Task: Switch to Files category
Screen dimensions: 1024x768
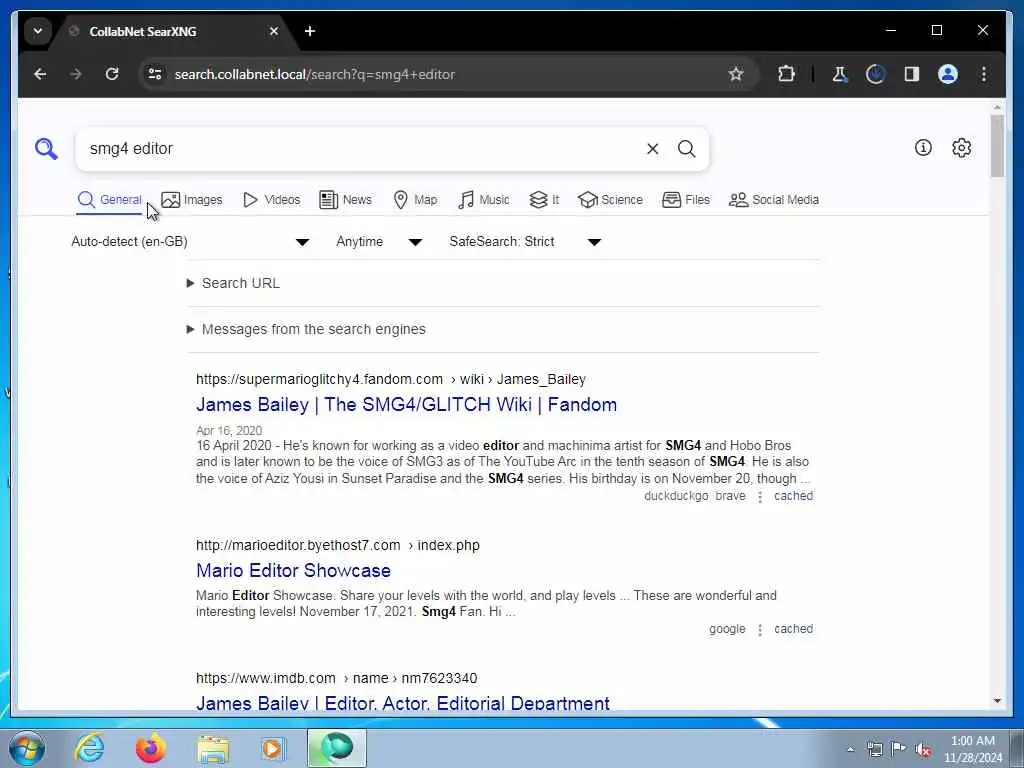Action: coord(686,200)
